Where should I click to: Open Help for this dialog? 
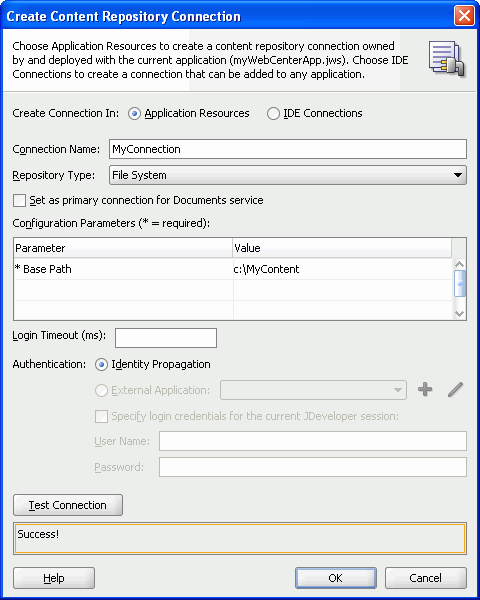point(54,578)
